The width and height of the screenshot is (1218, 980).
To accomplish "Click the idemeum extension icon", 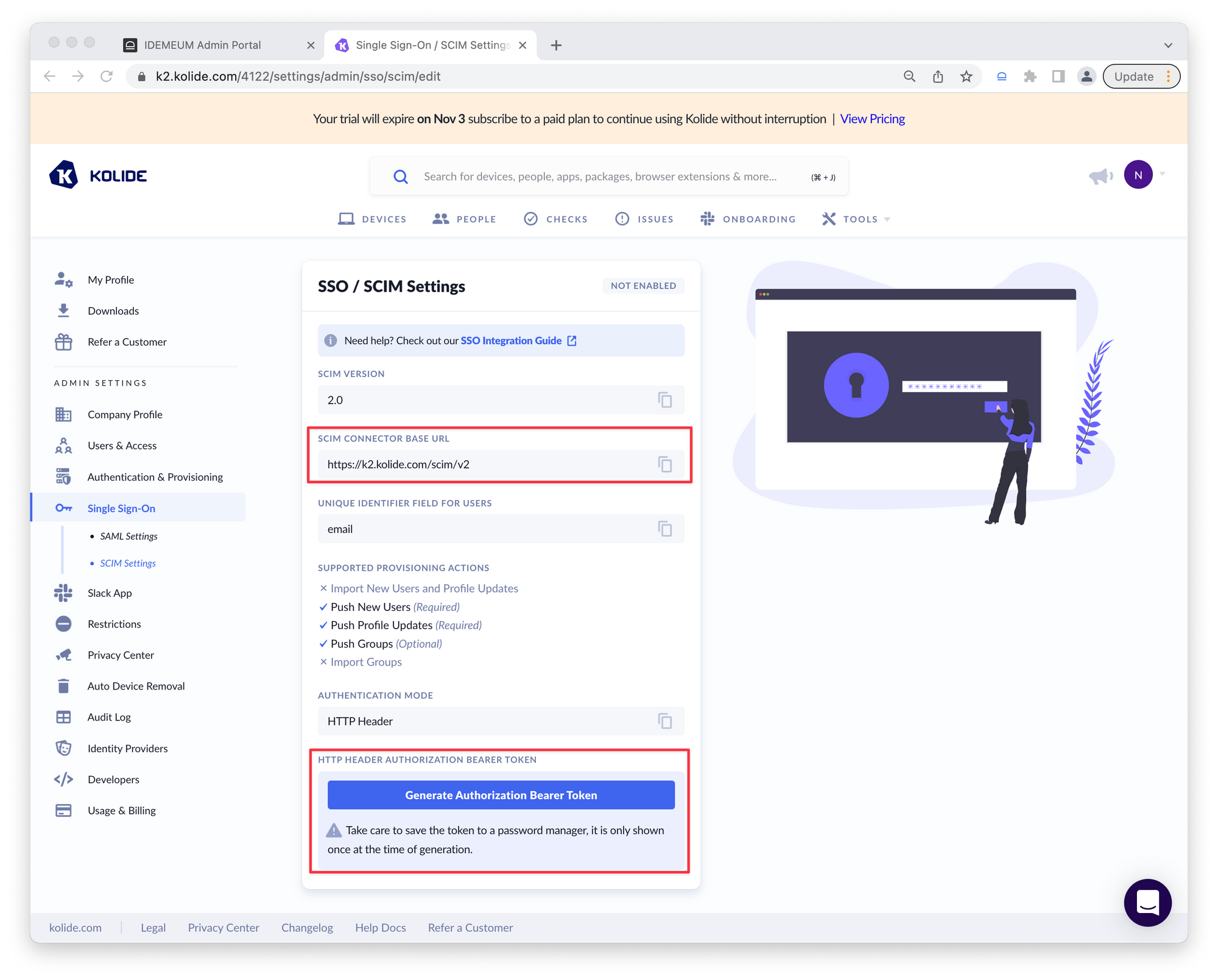I will (x=1001, y=76).
